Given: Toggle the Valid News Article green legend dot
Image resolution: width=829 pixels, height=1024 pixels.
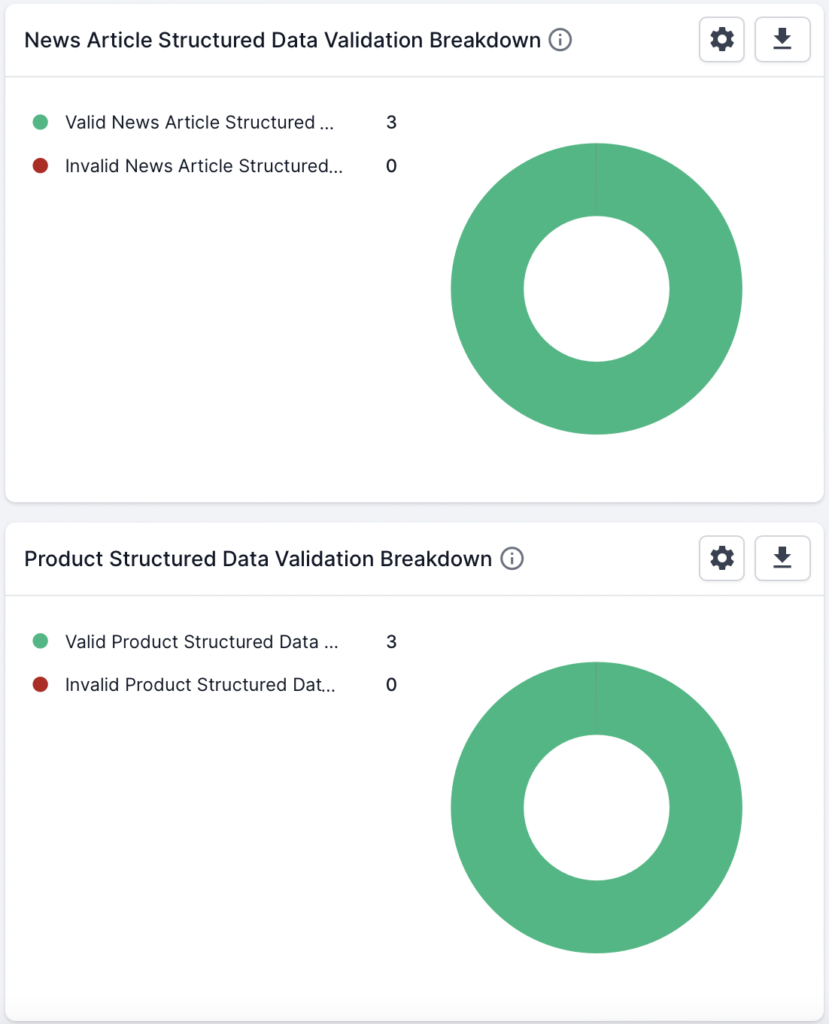Looking at the screenshot, I should point(41,122).
